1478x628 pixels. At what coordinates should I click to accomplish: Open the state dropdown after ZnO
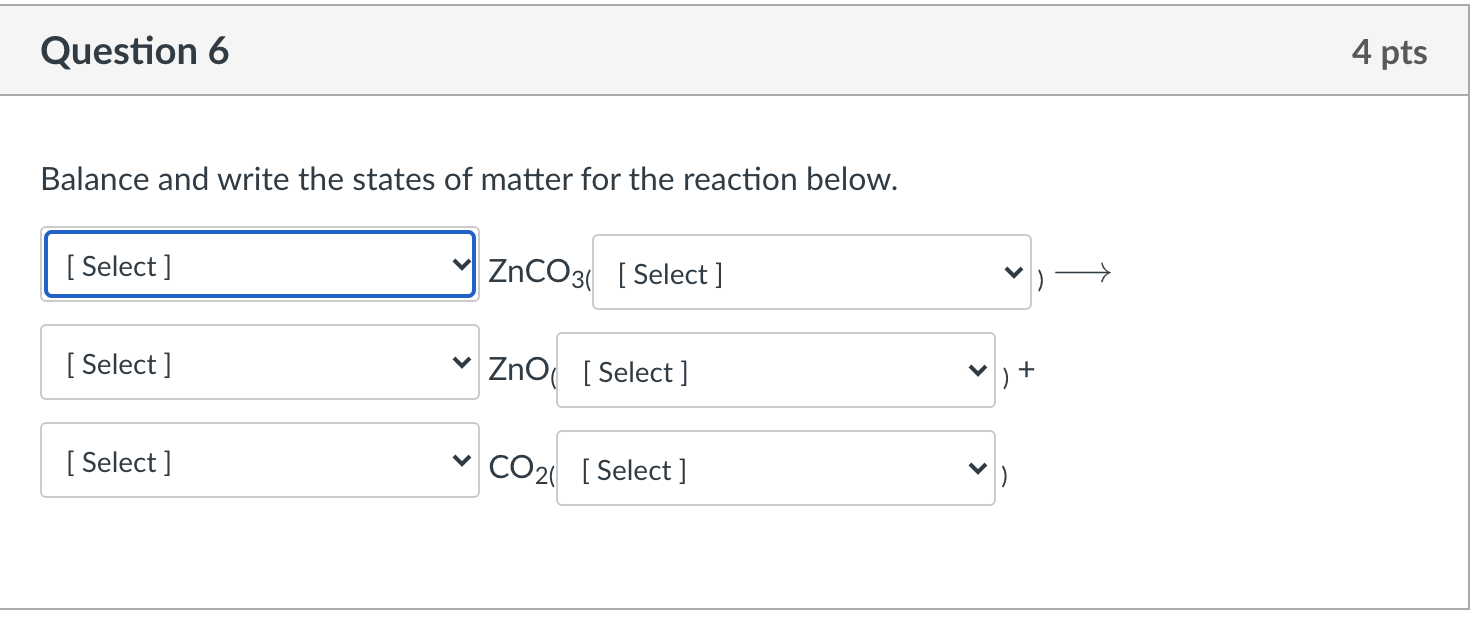click(774, 371)
